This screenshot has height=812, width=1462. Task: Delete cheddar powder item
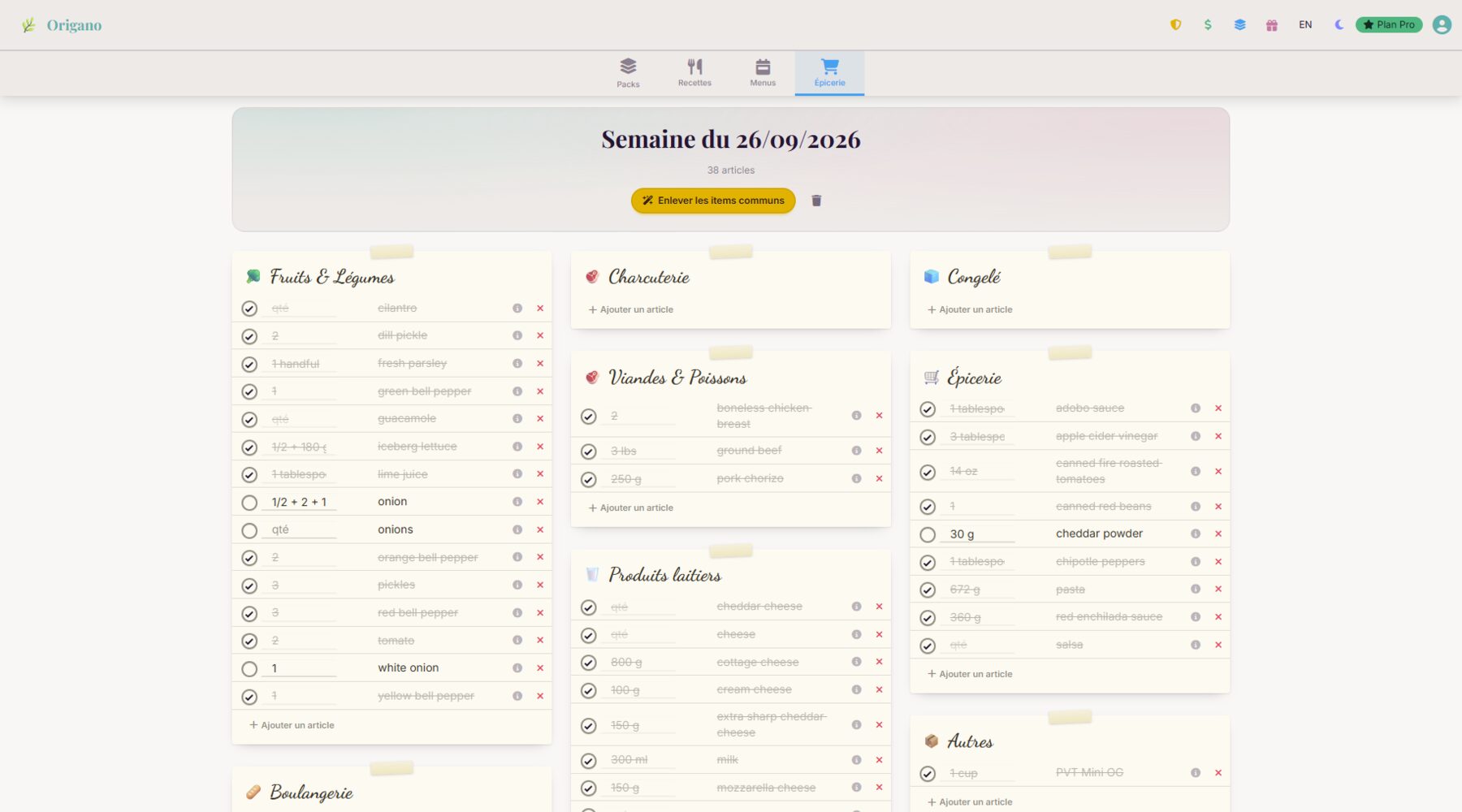pos(1218,533)
